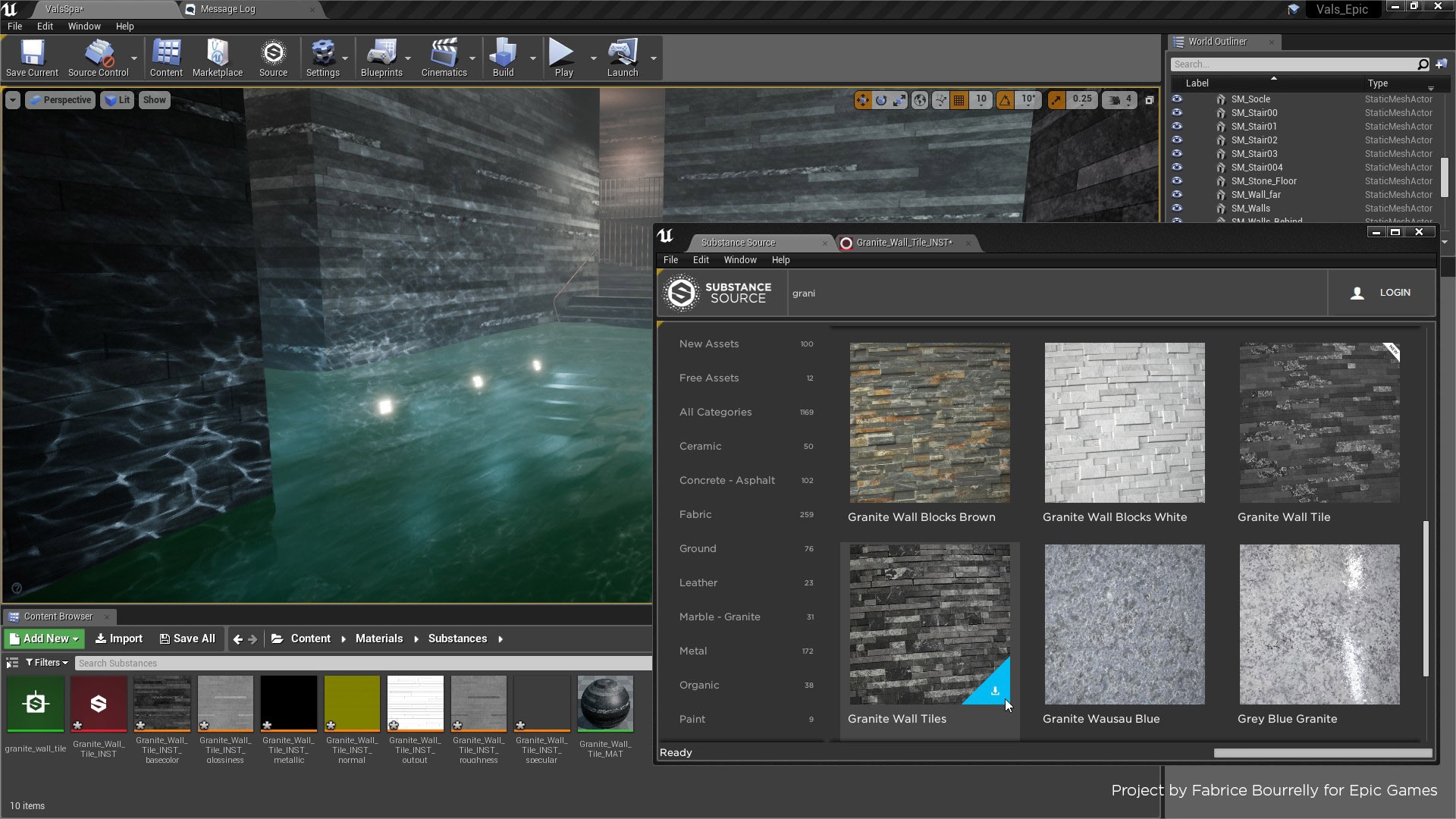
Task: Click LOGIN in Substance Source
Action: (x=1394, y=292)
